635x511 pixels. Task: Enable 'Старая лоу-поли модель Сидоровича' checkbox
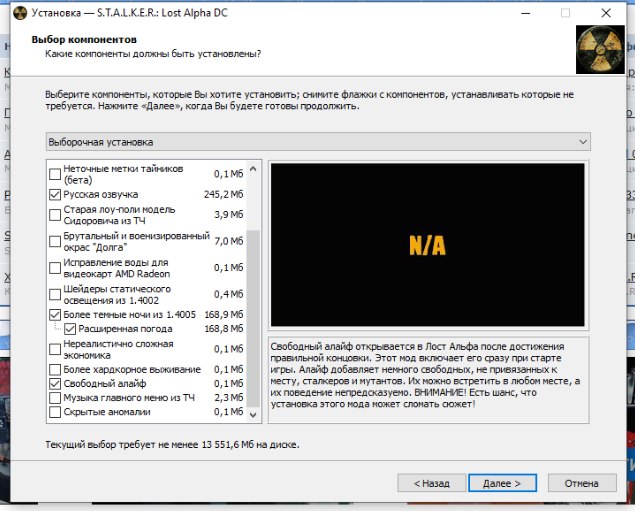(x=55, y=215)
